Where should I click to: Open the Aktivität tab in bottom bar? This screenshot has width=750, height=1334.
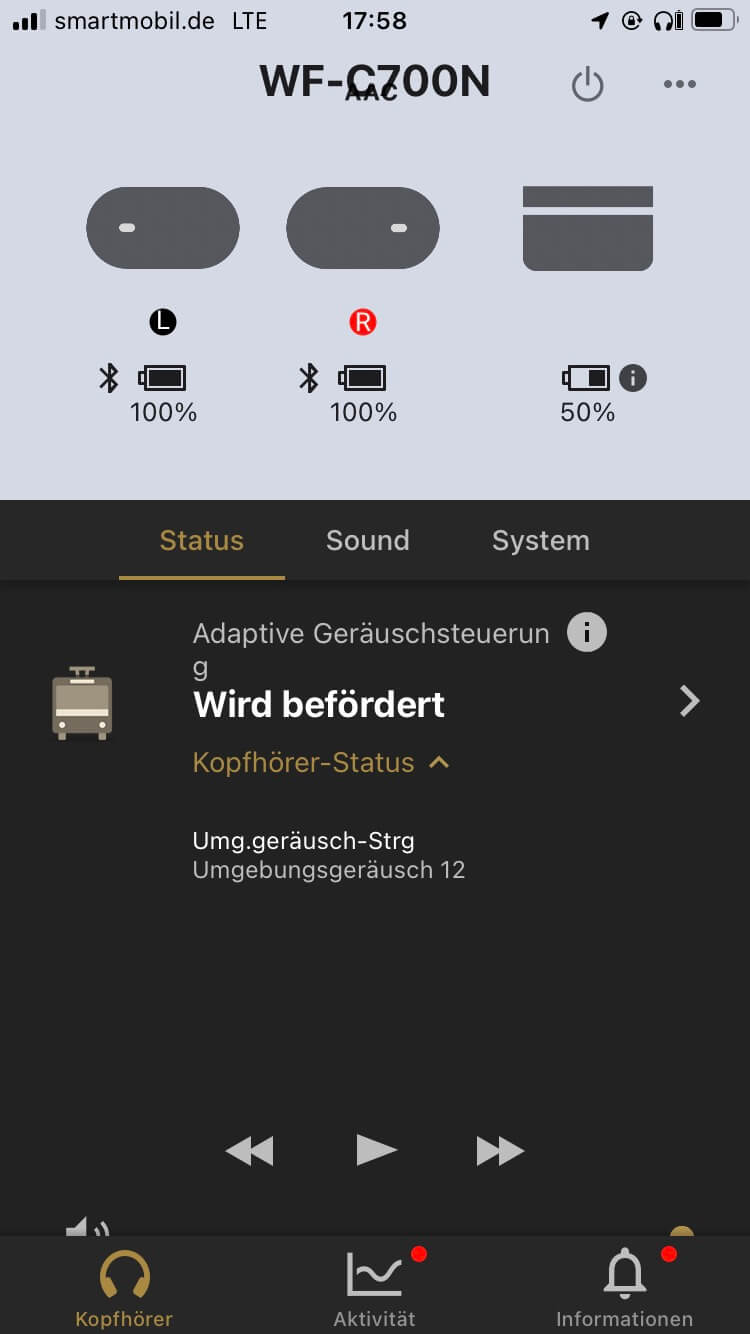(x=375, y=1288)
